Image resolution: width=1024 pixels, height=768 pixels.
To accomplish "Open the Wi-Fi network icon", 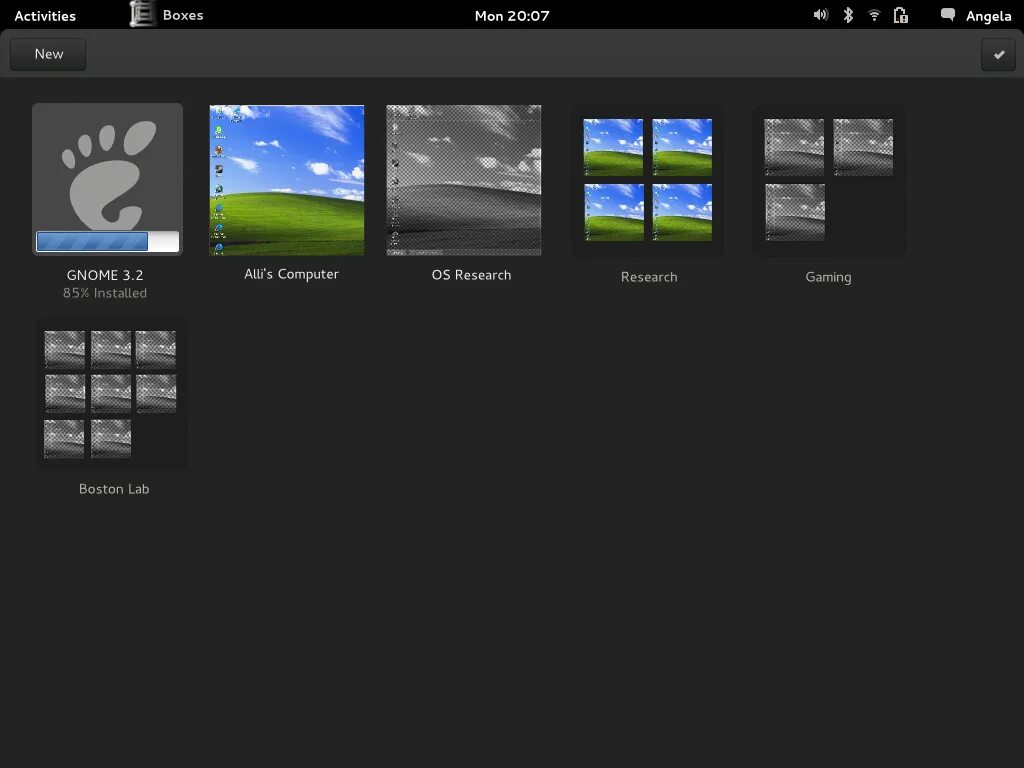I will point(874,15).
